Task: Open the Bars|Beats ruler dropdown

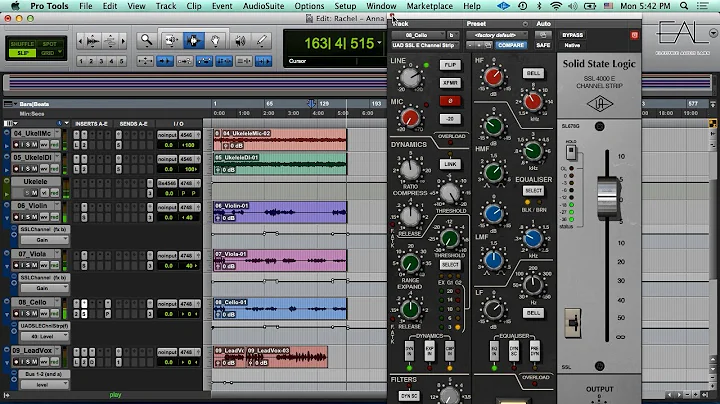Action: pyautogui.click(x=15, y=104)
